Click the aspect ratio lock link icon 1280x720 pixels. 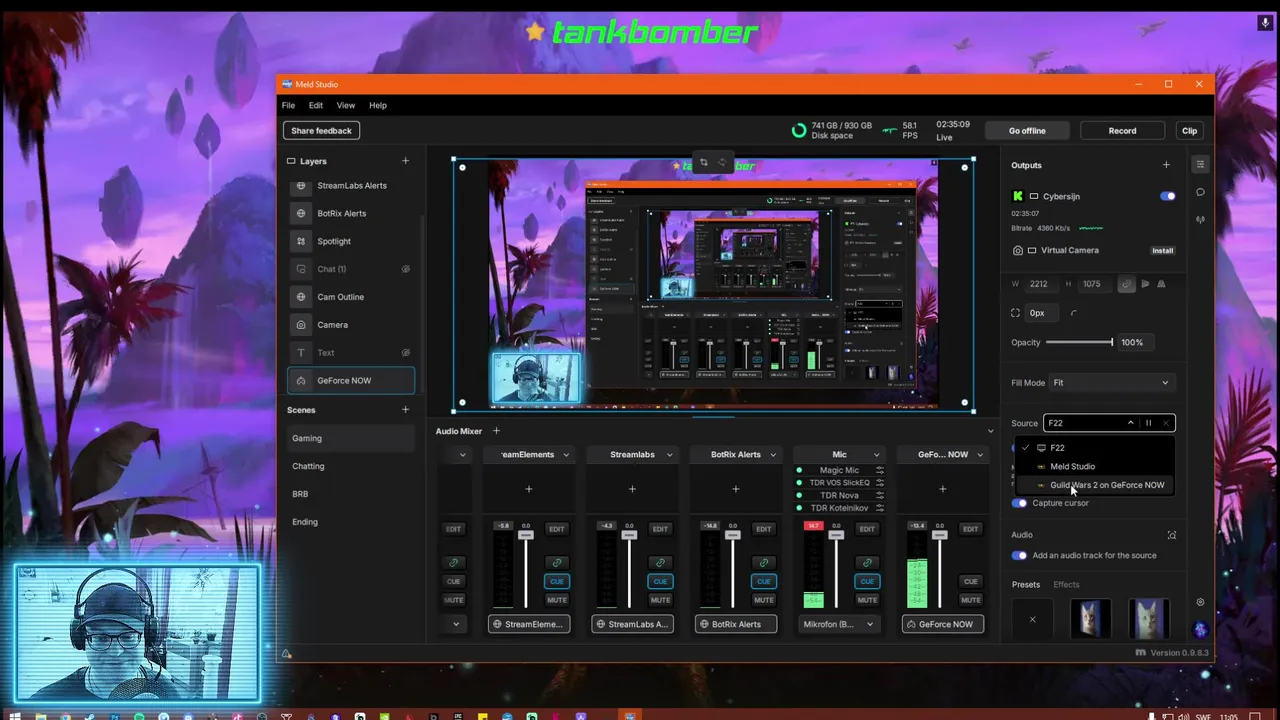[1127, 284]
